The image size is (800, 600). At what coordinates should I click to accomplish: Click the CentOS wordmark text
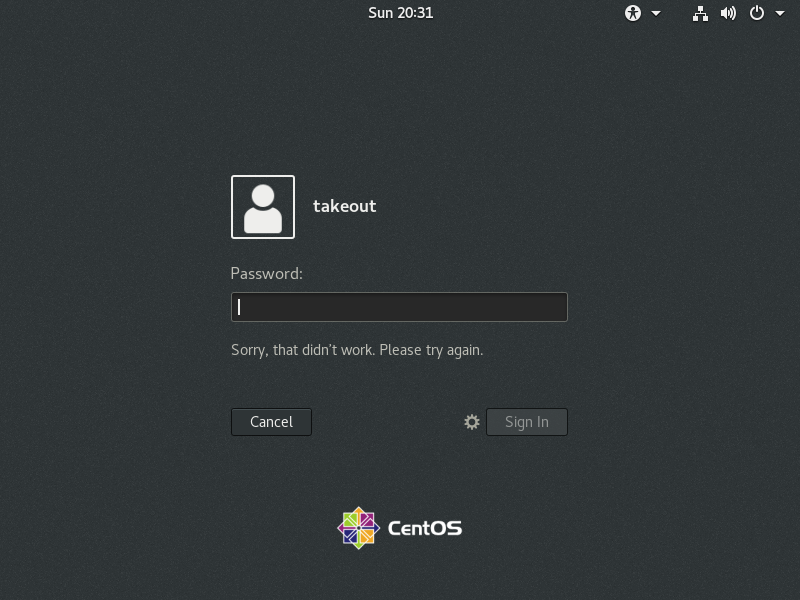coord(424,528)
